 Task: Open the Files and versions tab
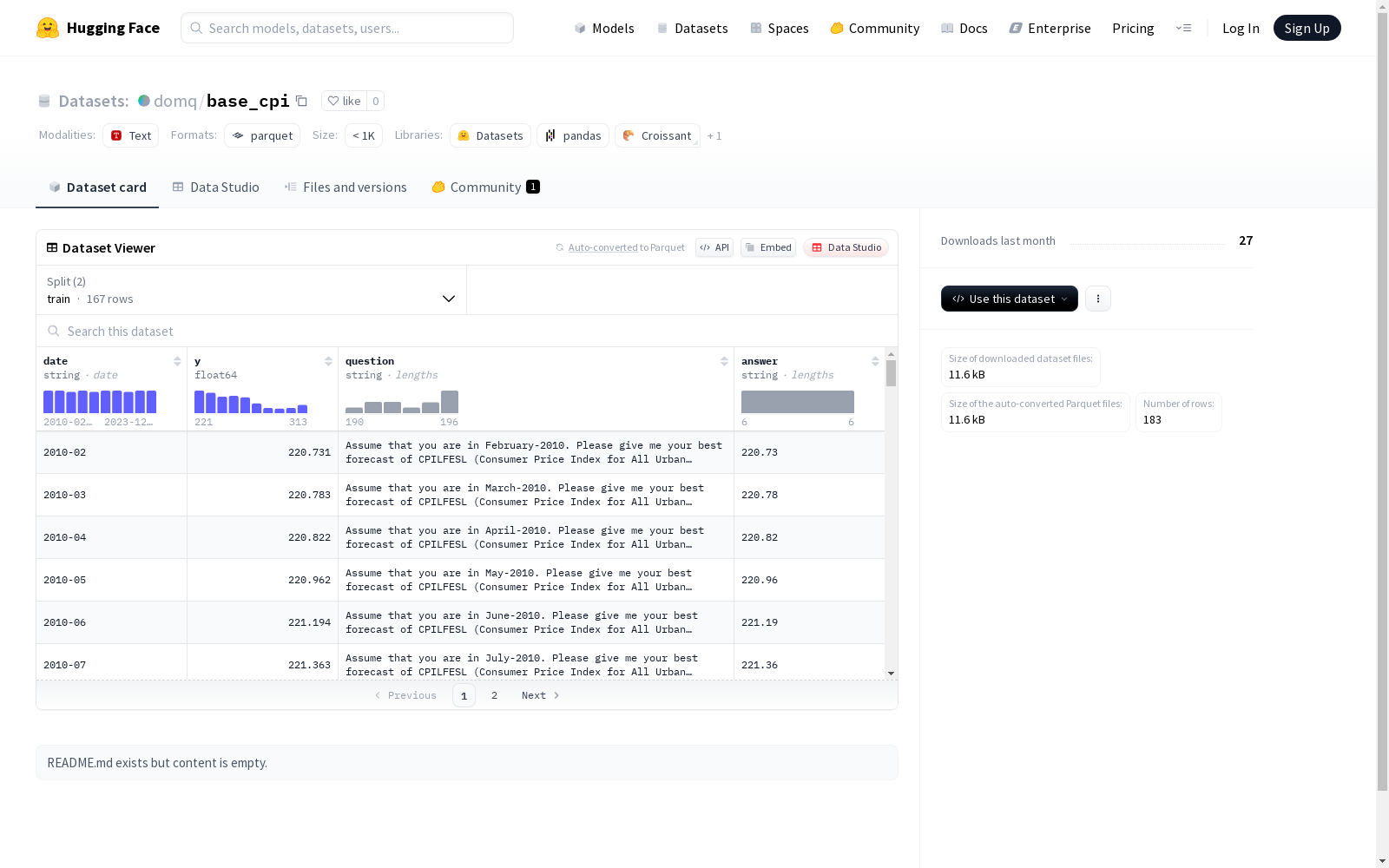click(346, 187)
